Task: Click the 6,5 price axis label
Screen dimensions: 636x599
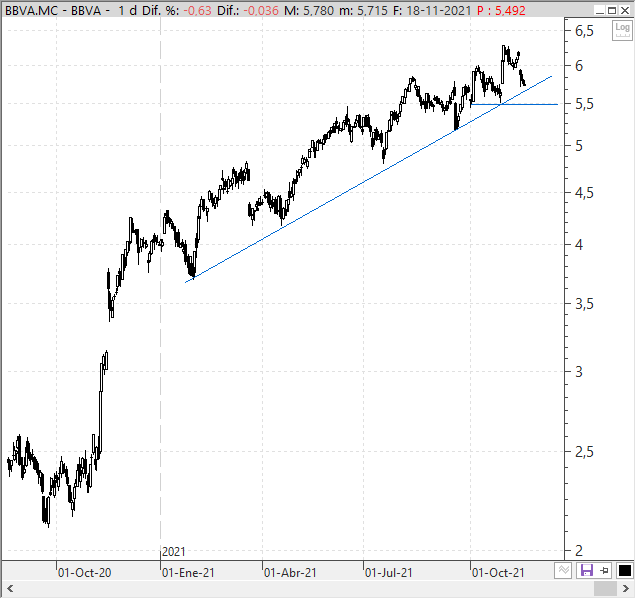Action: (584, 30)
